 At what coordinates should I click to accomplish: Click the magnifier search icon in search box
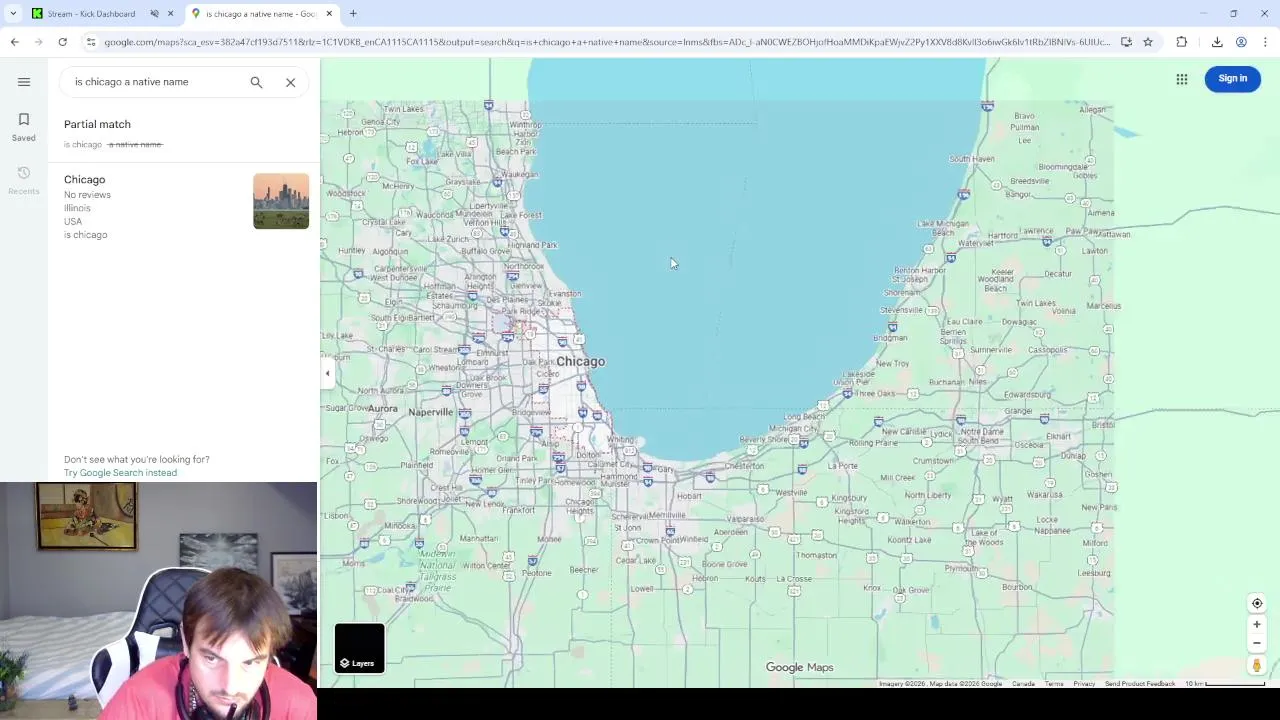(256, 82)
